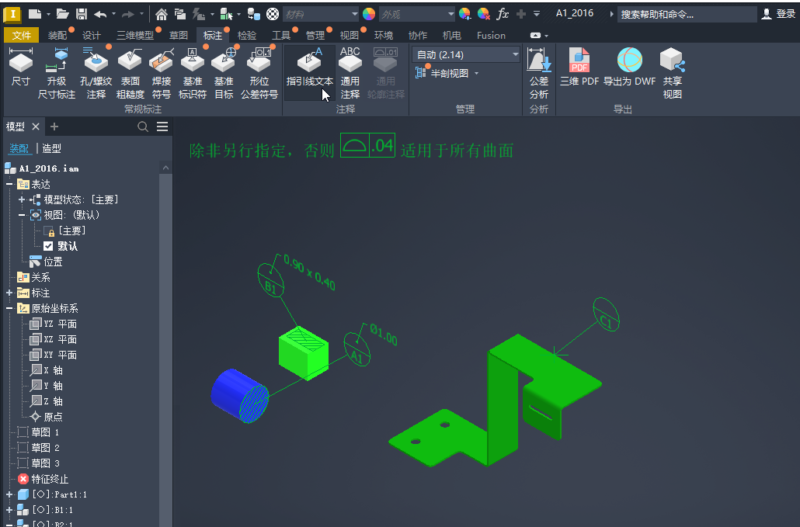Switch to the 三维模型 ribbon tab
Viewport: 800px width, 527px height.
point(135,35)
